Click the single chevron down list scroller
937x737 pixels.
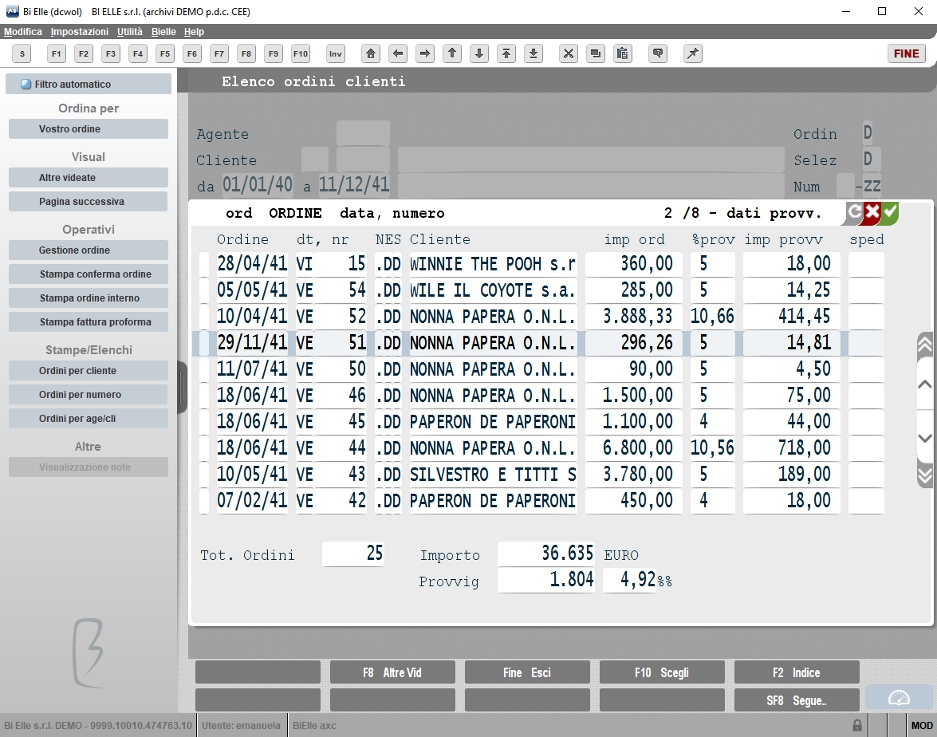click(x=924, y=438)
